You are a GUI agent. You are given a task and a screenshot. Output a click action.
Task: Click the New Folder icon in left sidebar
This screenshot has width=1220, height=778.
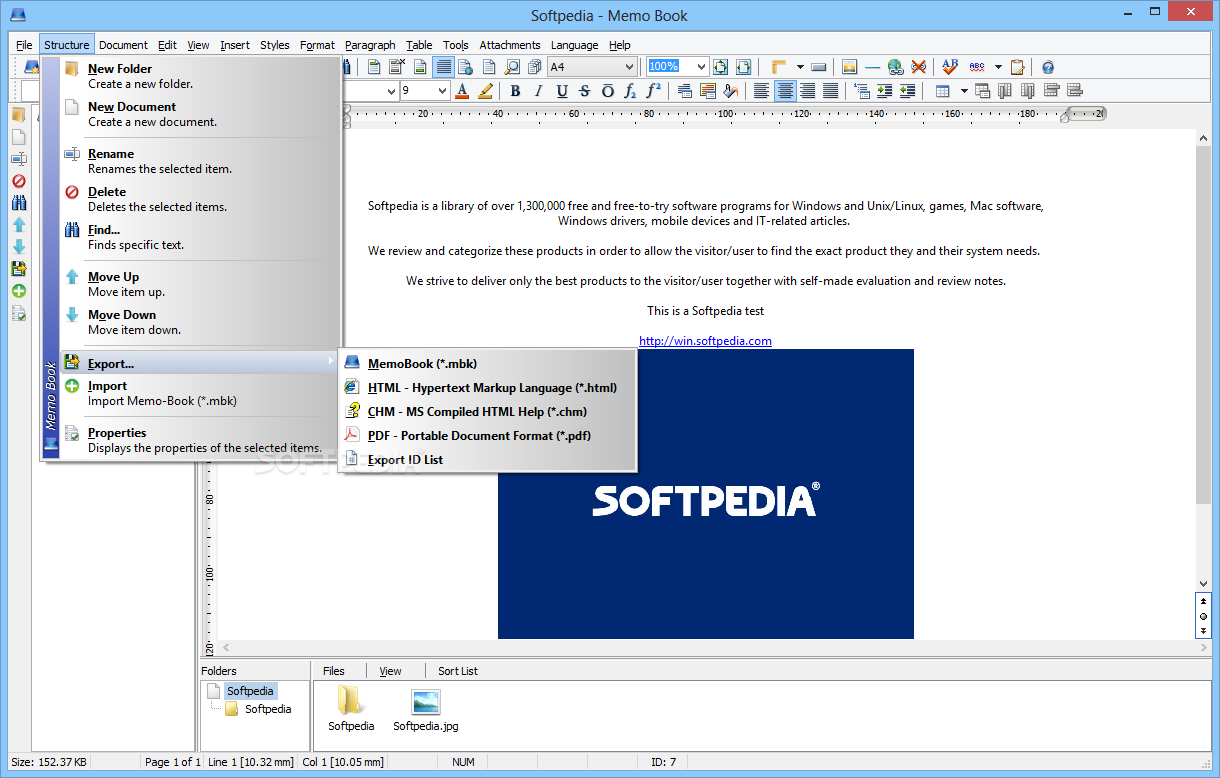point(18,114)
